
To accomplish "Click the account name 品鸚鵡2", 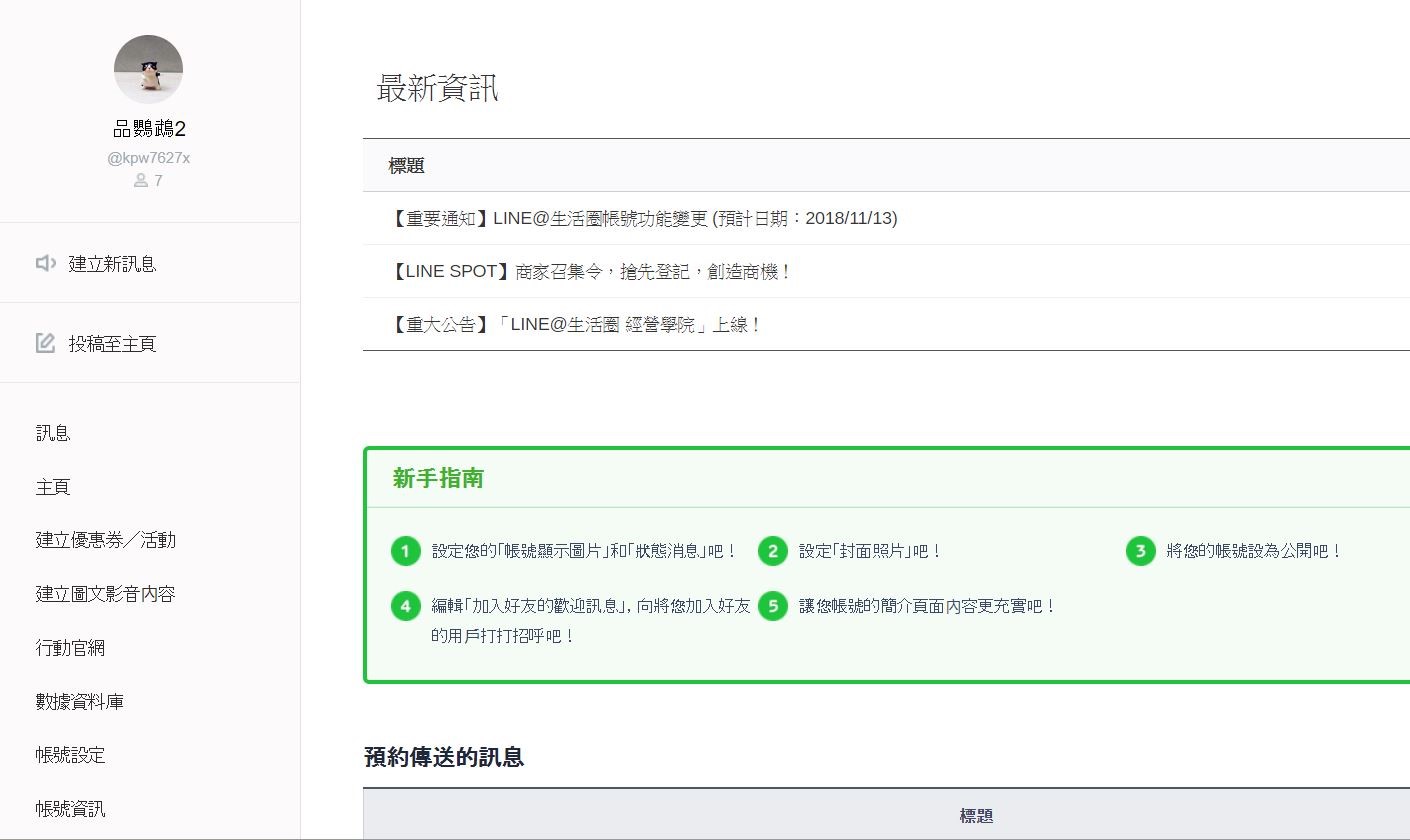I will click(x=149, y=129).
